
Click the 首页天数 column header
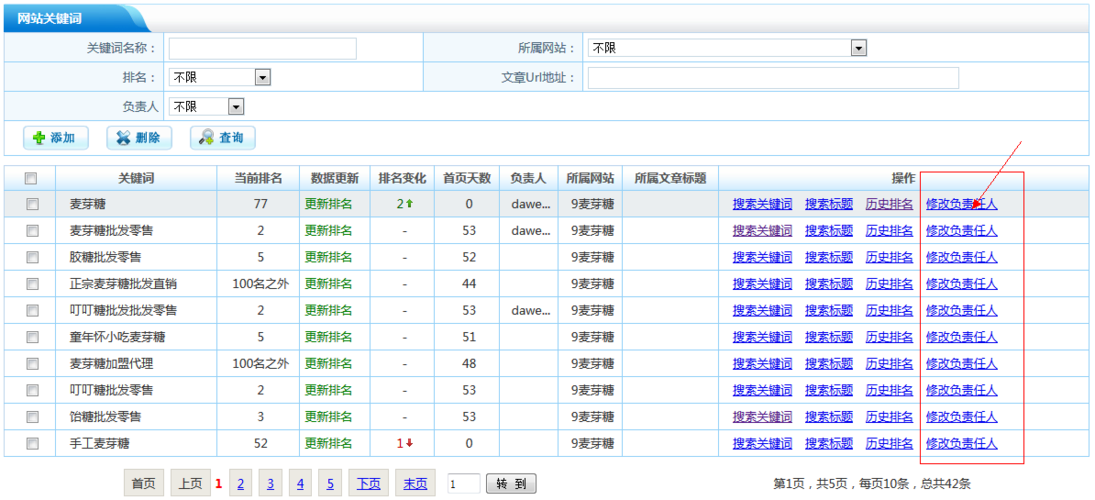468,179
